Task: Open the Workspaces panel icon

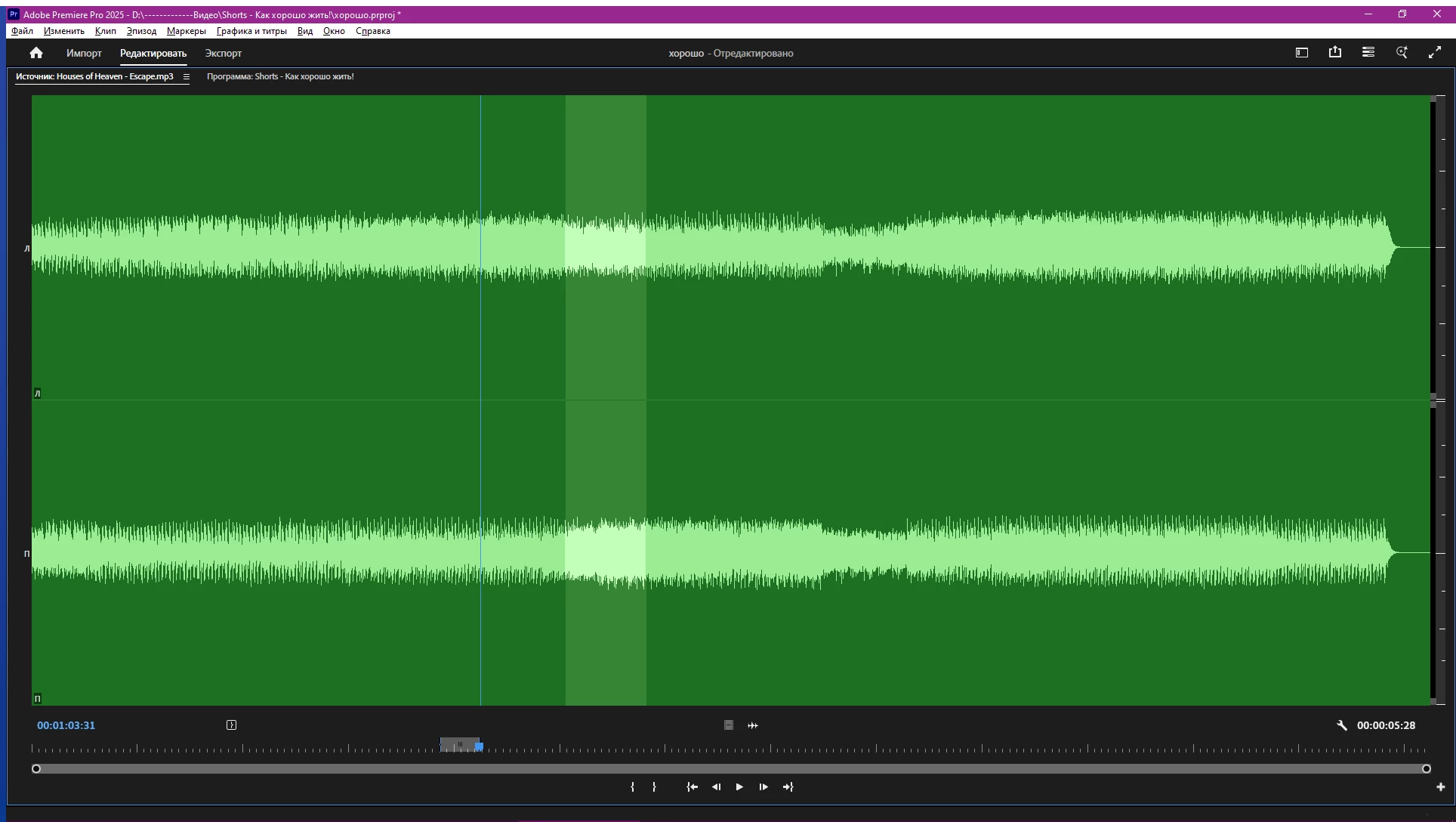Action: tap(1302, 53)
